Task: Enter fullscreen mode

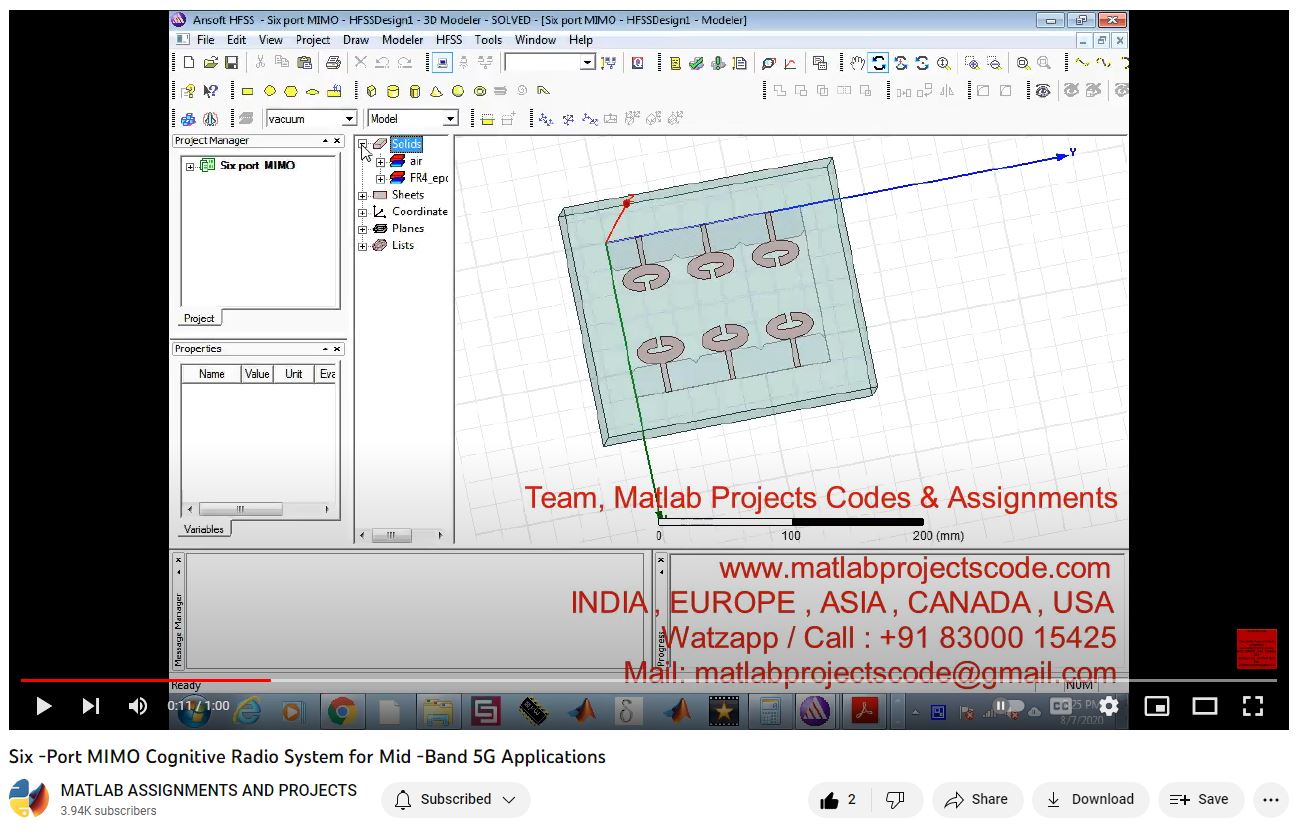Action: tap(1252, 706)
